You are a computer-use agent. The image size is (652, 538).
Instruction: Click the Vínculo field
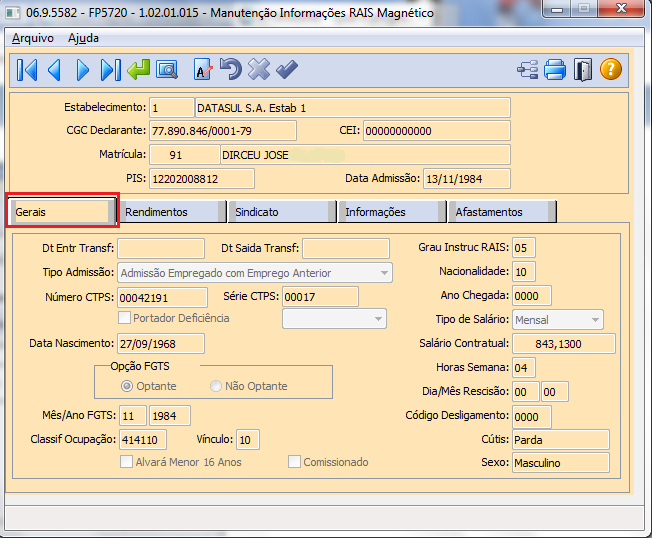[248, 439]
